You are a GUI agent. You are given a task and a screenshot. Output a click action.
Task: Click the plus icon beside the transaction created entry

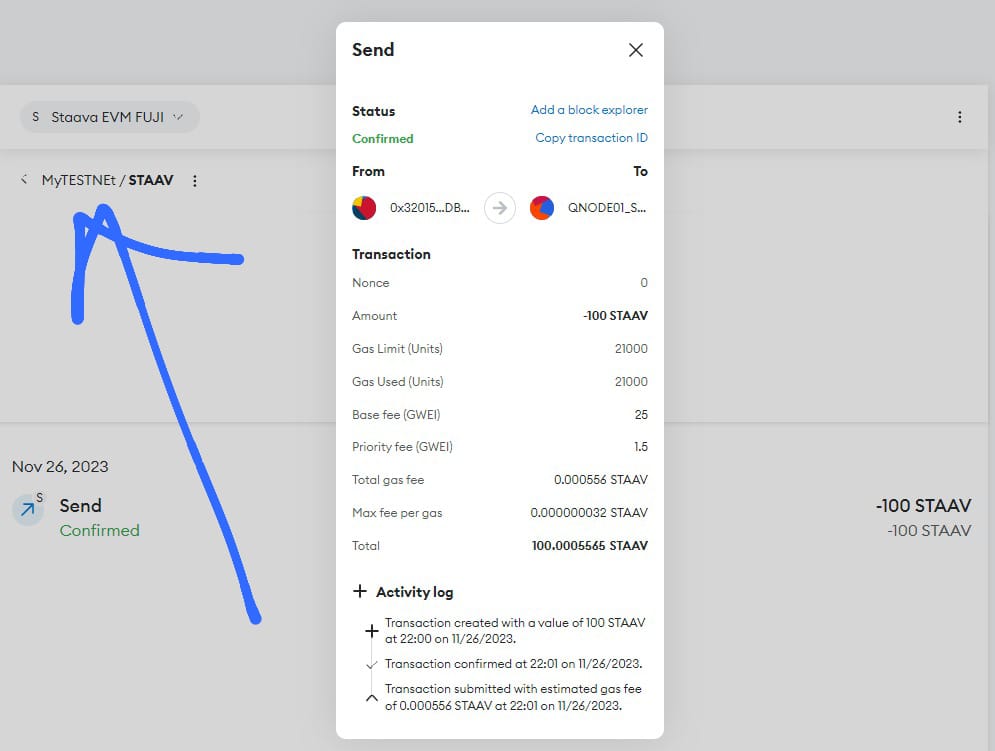[371, 629]
